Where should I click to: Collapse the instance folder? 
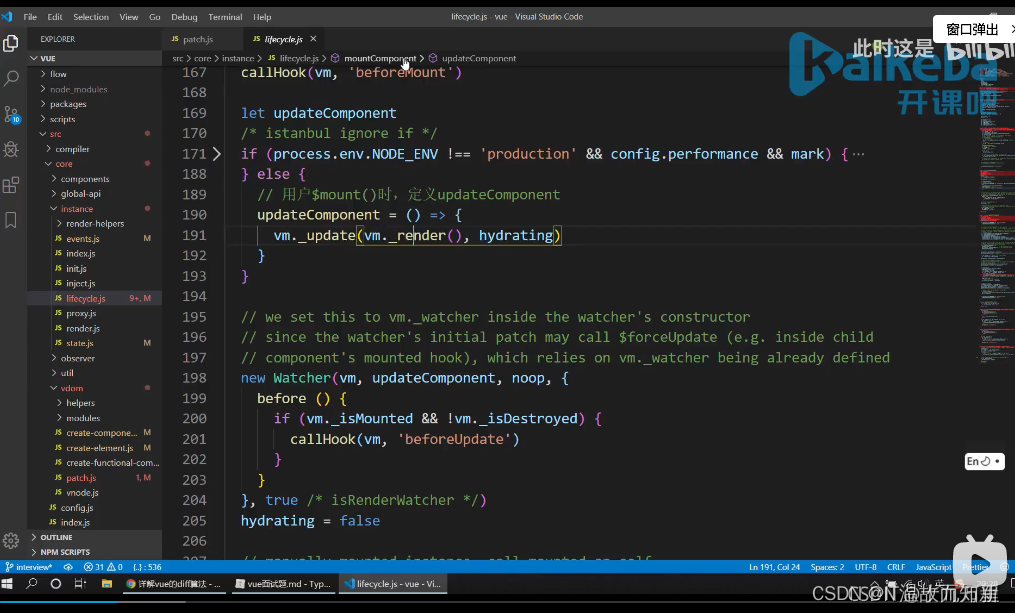click(95, 208)
